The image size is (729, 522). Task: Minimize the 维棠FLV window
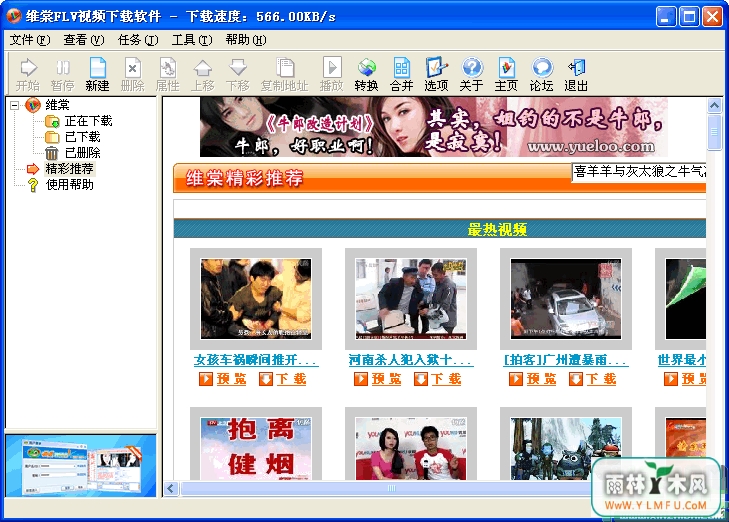pyautogui.click(x=666, y=17)
